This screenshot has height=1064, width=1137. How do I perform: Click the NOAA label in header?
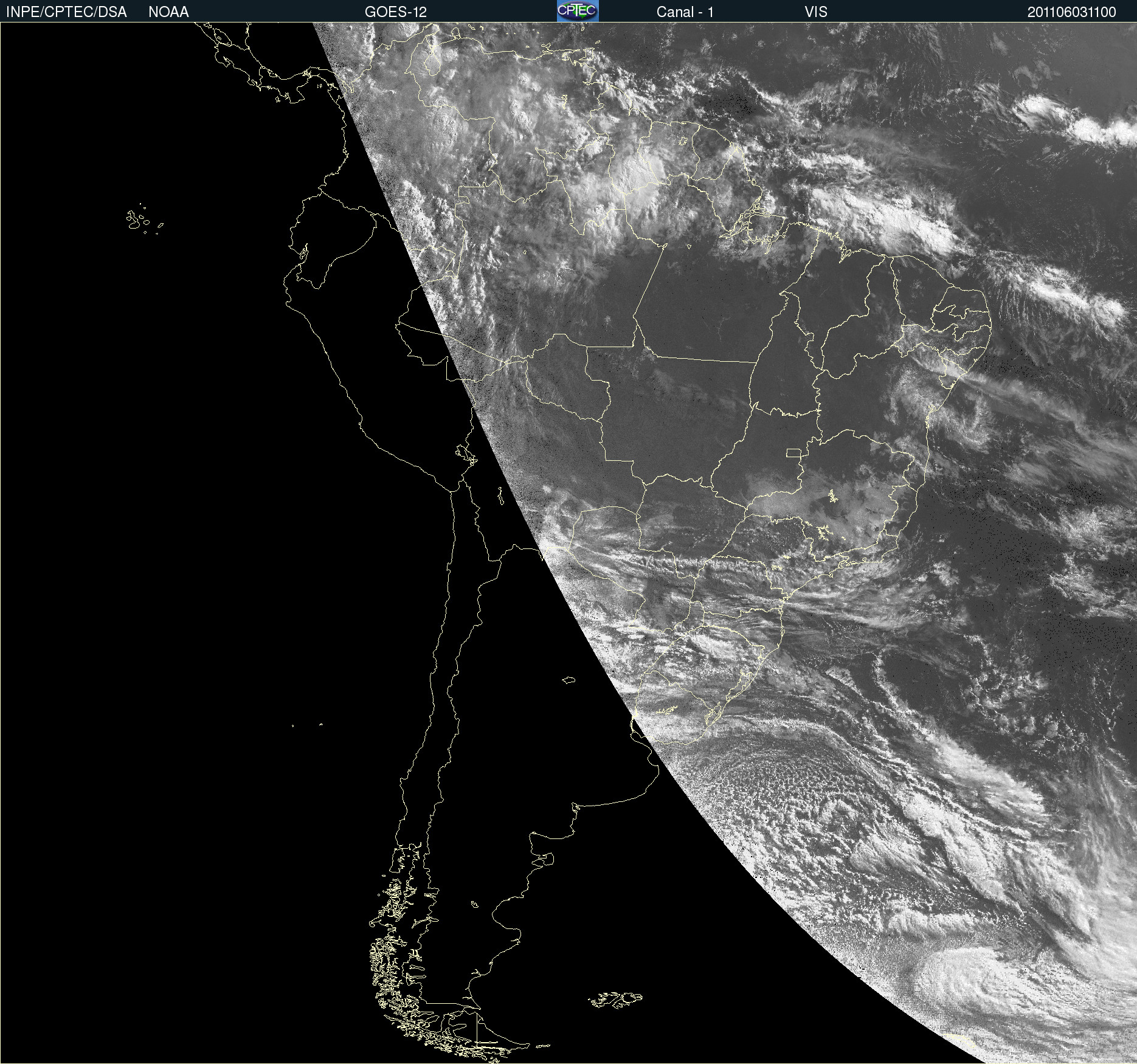168,12
